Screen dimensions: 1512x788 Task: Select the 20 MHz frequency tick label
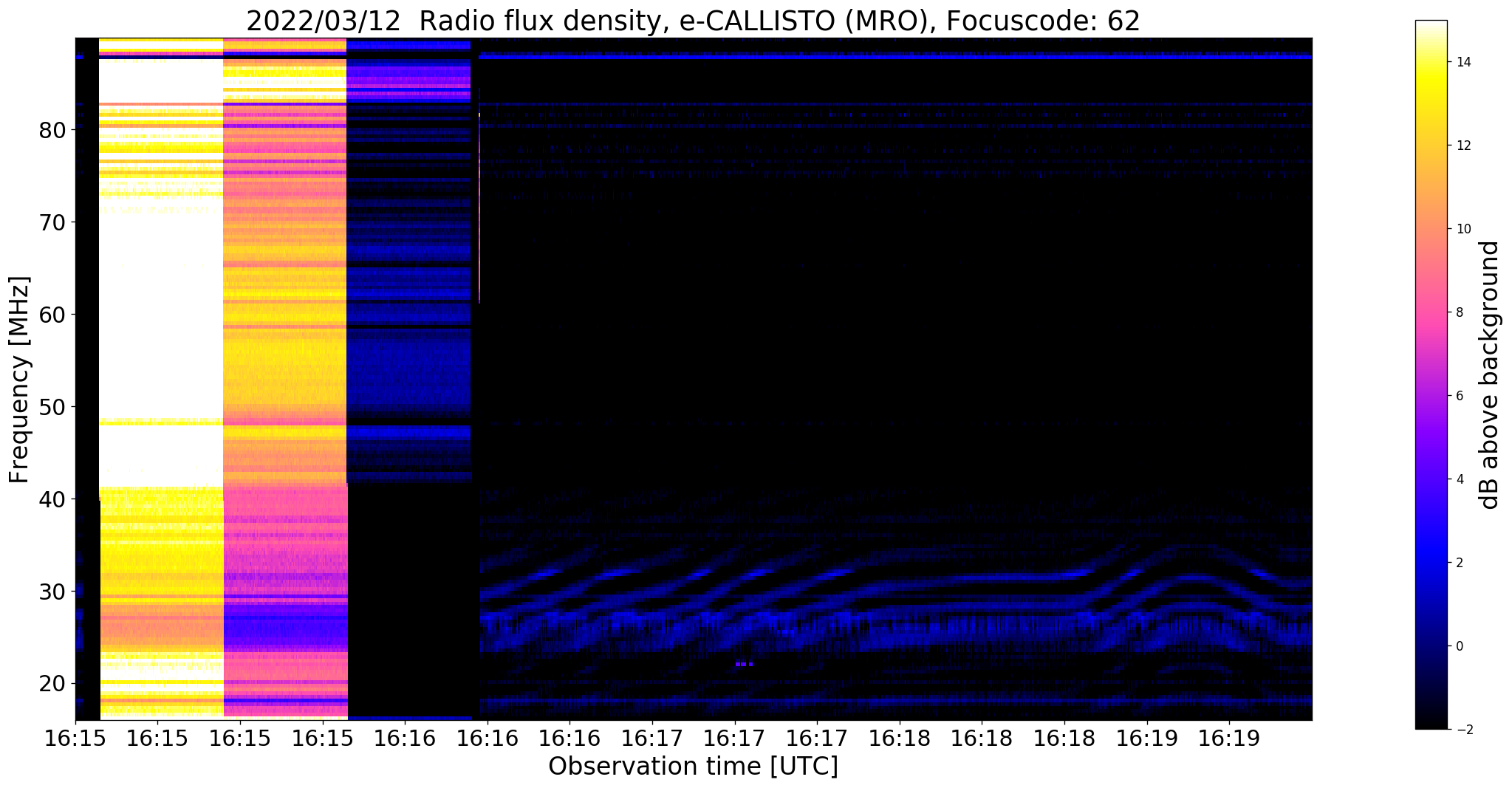[53, 684]
